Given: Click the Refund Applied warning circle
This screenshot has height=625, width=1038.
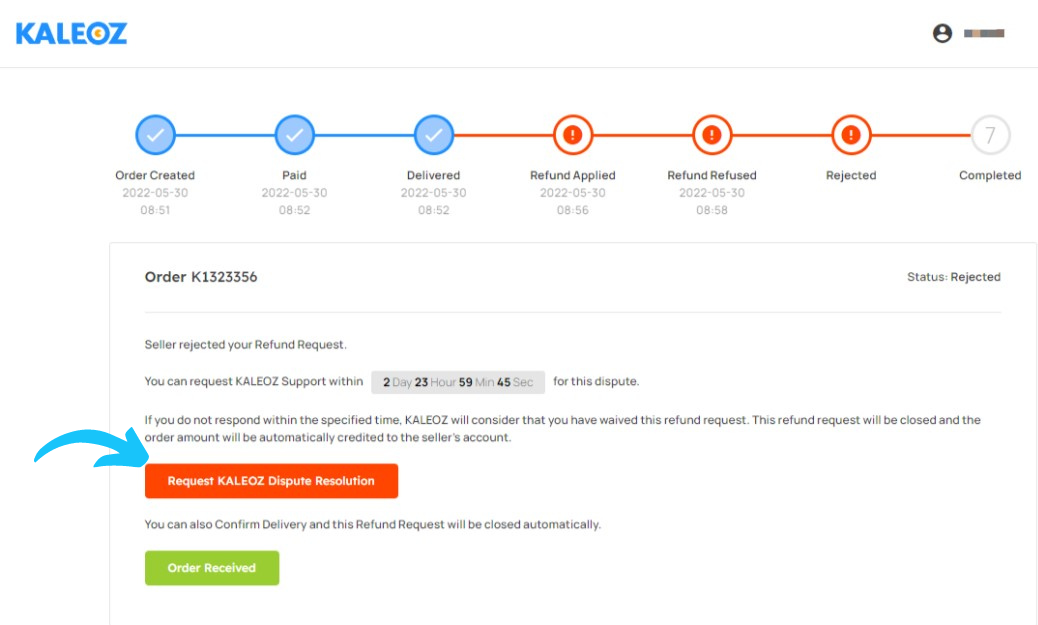Looking at the screenshot, I should 573,135.
